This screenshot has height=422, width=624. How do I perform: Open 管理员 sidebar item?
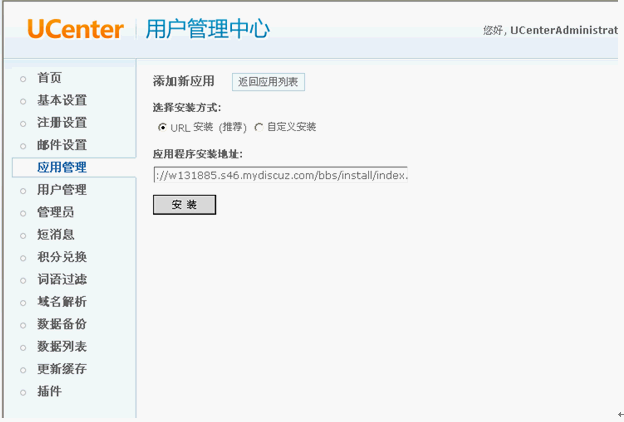click(x=56, y=212)
